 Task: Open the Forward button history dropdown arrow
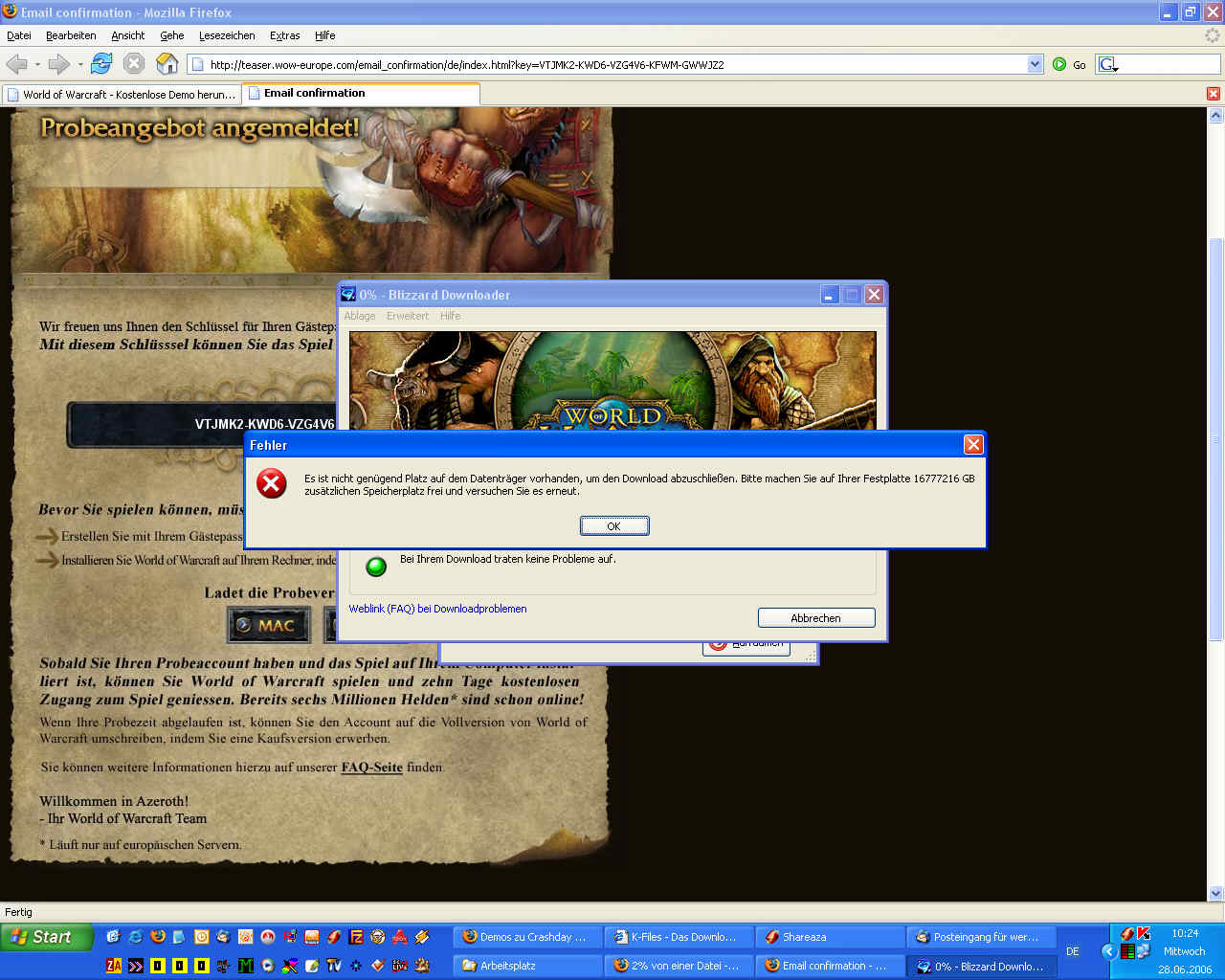[x=80, y=65]
